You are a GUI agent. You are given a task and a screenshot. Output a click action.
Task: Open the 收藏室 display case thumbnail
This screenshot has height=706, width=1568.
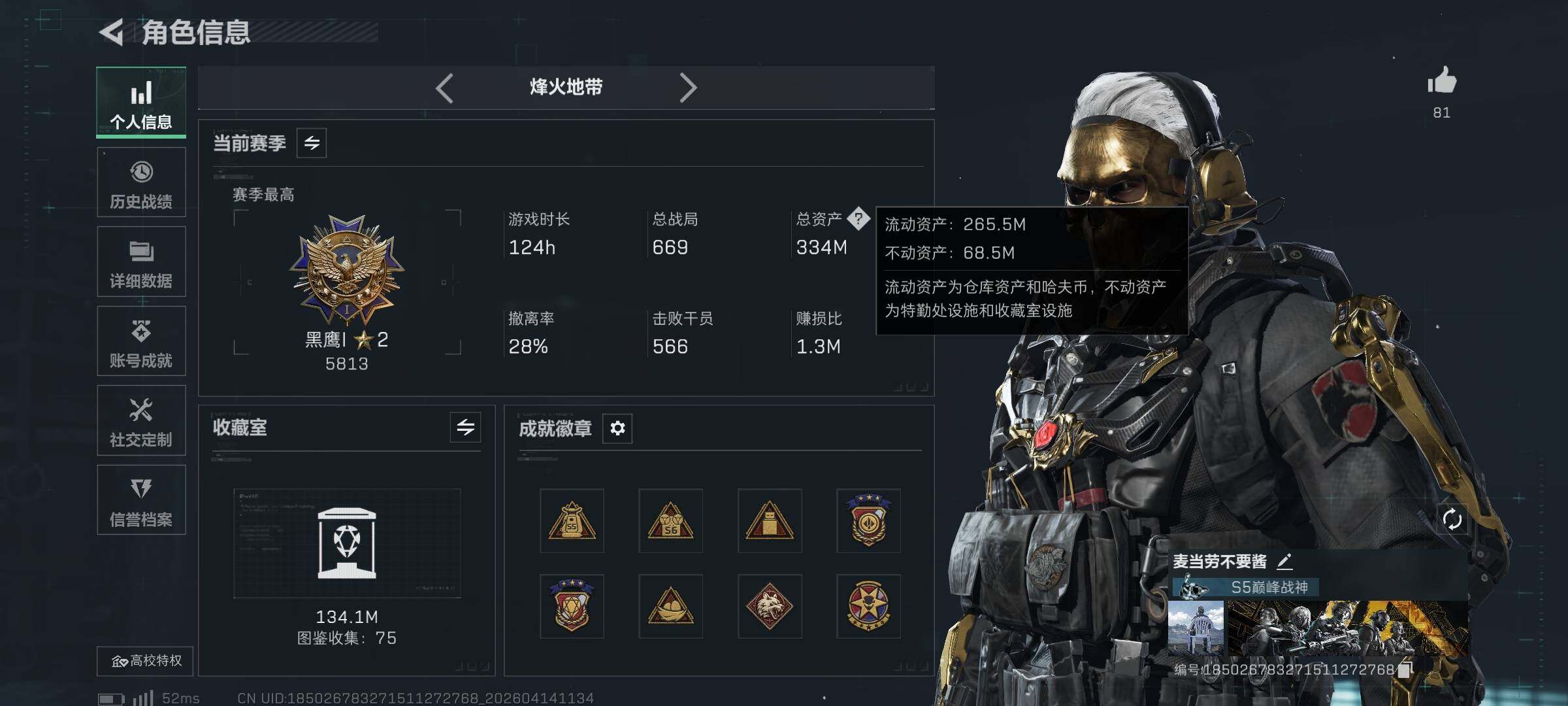347,543
